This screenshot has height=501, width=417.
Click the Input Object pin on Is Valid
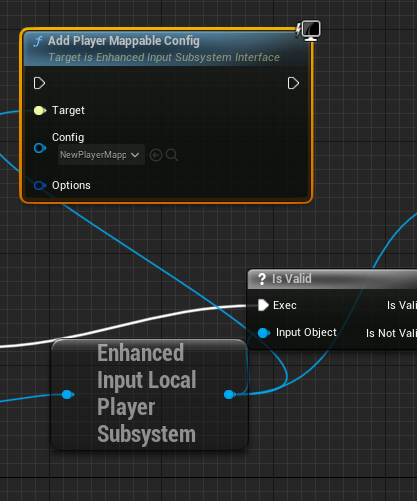point(264,333)
